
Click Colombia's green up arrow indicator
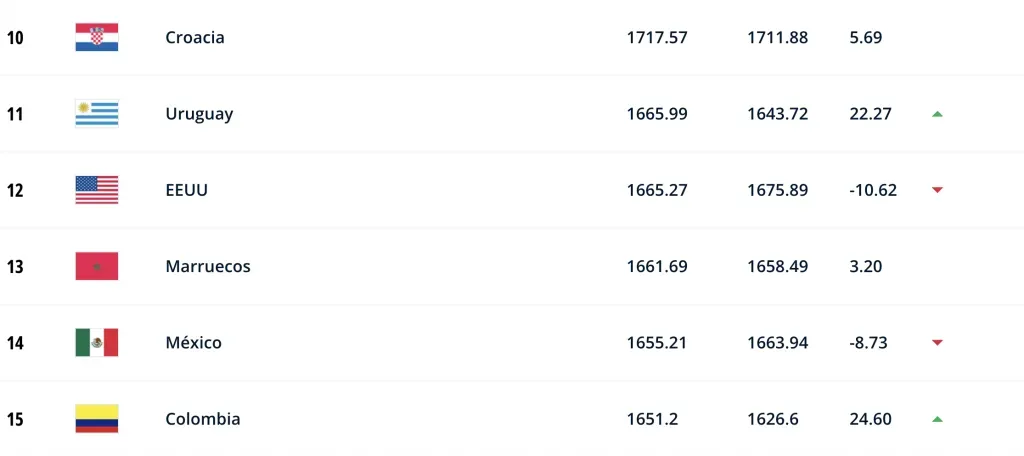(937, 419)
